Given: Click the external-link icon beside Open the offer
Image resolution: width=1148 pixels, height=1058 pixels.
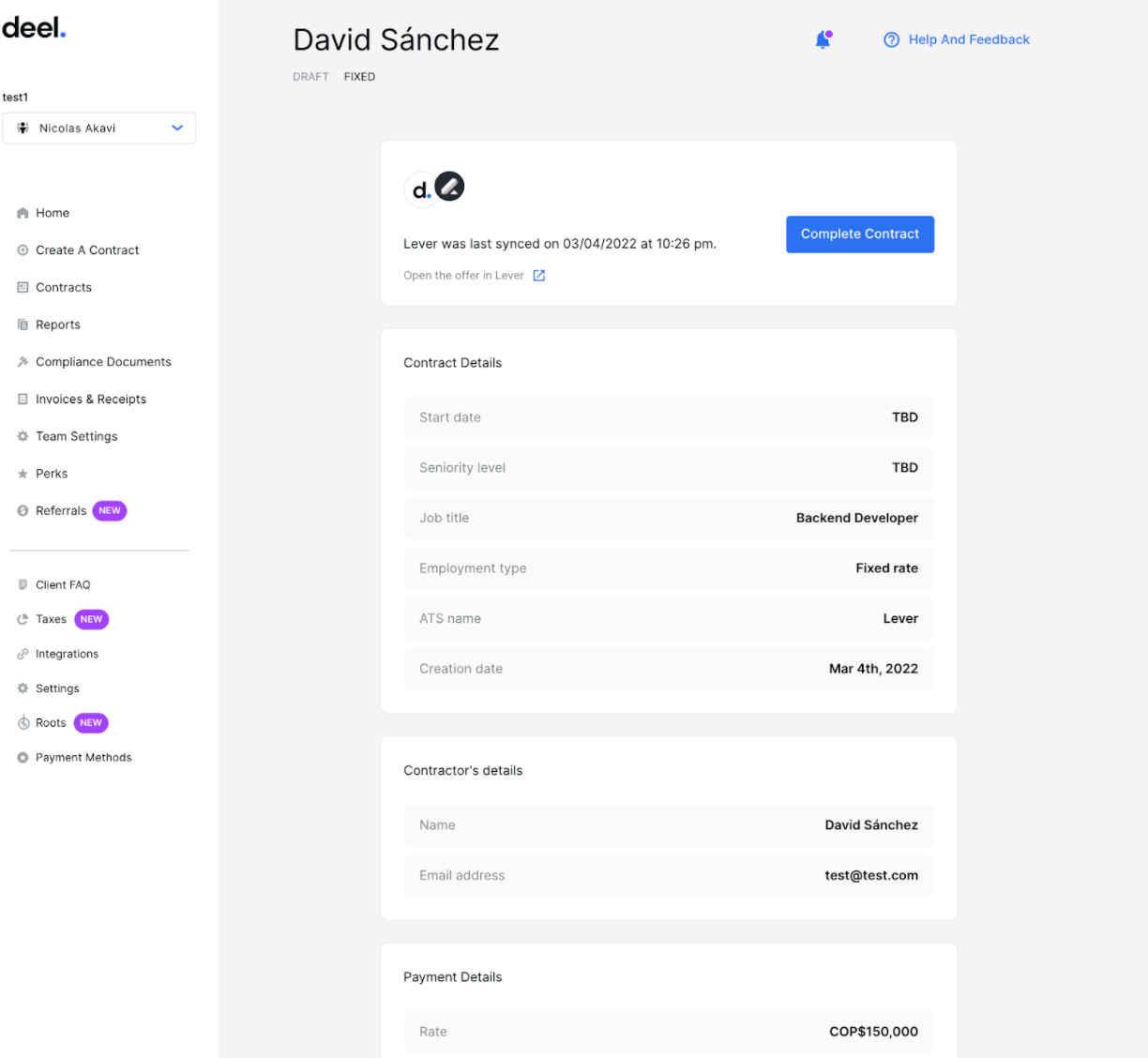Looking at the screenshot, I should pyautogui.click(x=538, y=276).
